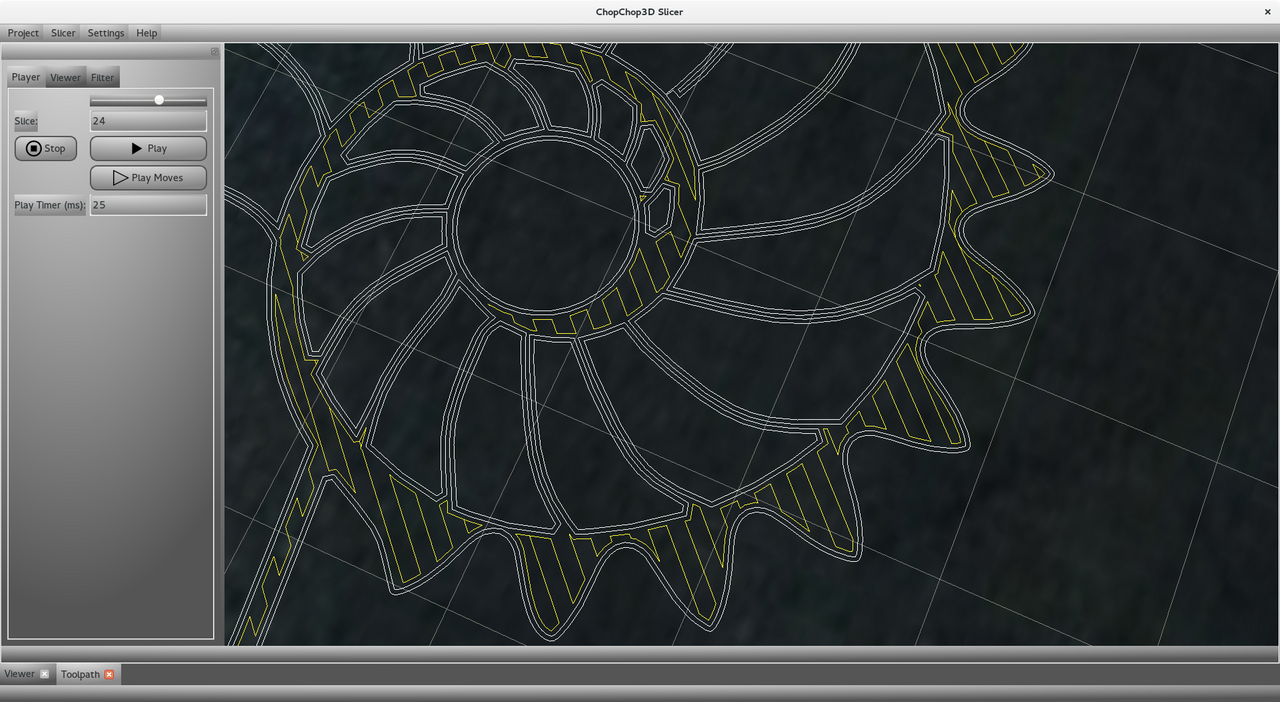Viewport: 1280px width, 702px height.
Task: Switch to the bottom Viewer tab
Action: [20, 674]
